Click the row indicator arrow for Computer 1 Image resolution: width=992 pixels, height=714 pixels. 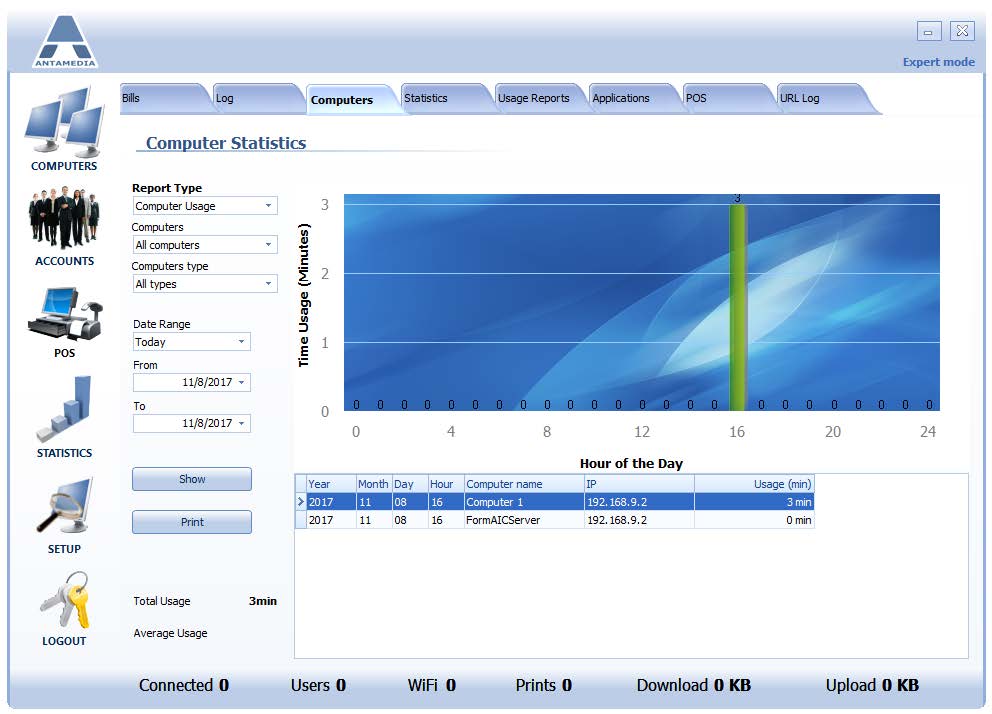pos(301,502)
